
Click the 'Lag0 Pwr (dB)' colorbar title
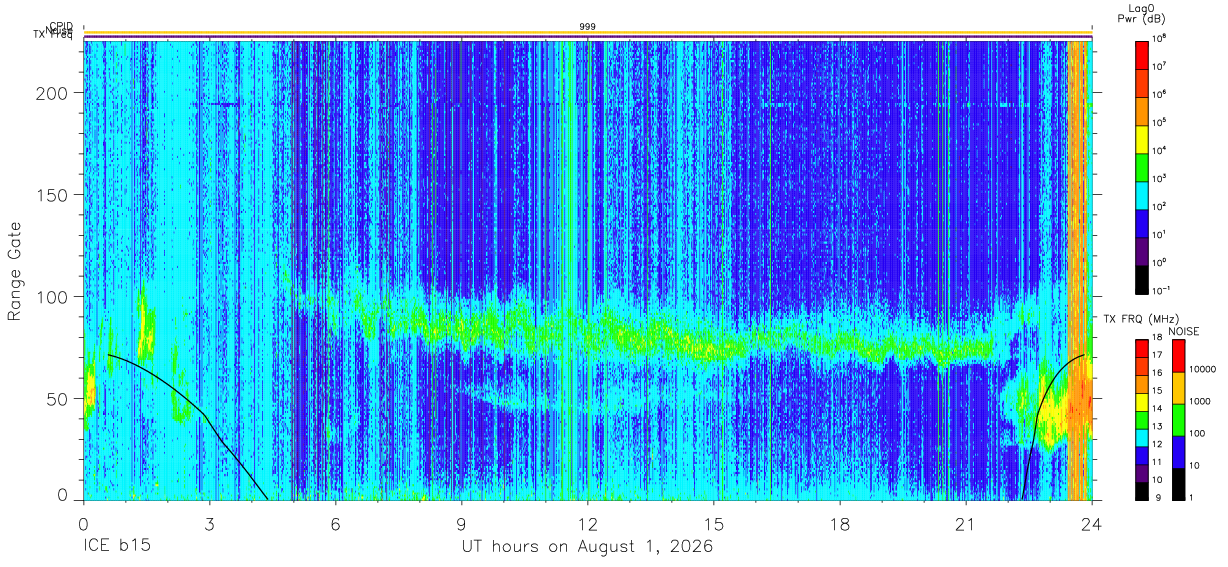coord(1142,13)
